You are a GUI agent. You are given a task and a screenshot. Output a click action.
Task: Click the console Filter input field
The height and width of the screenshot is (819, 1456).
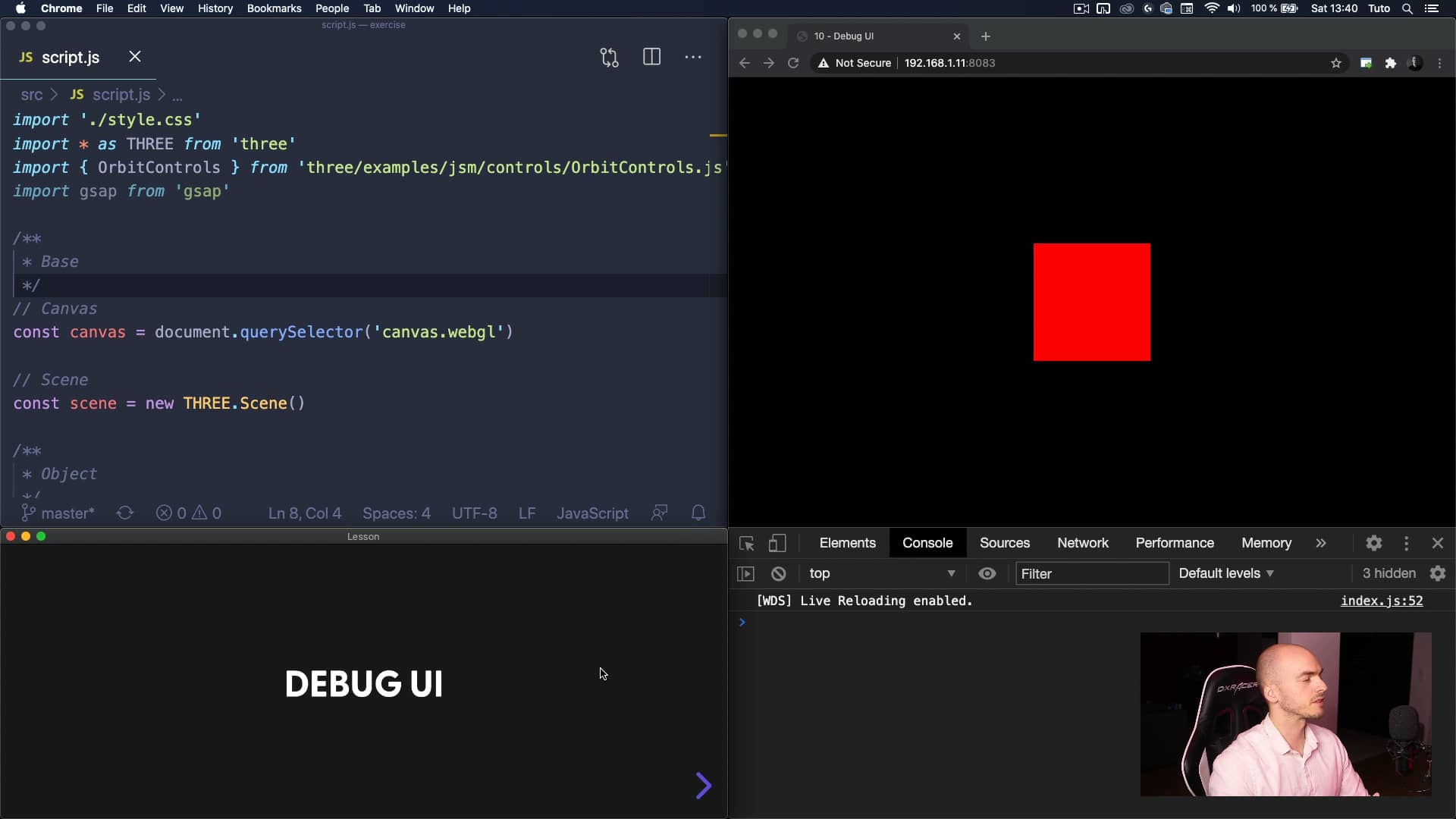tap(1093, 574)
